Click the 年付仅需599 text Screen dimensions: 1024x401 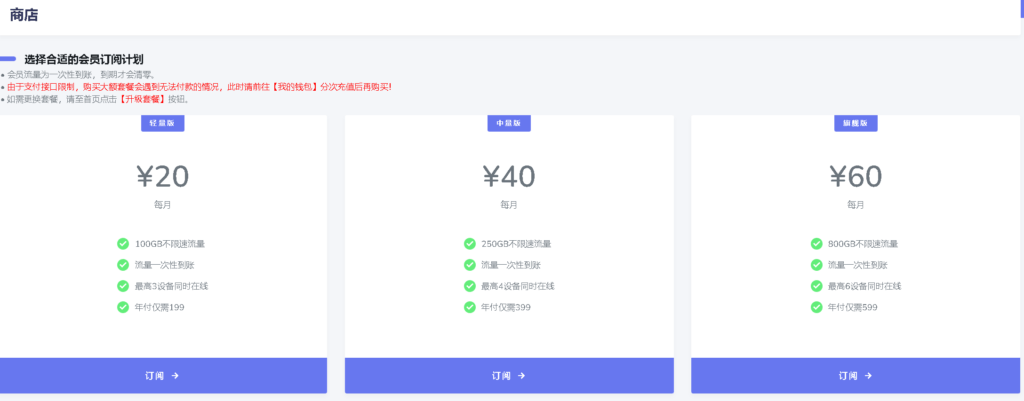click(853, 307)
